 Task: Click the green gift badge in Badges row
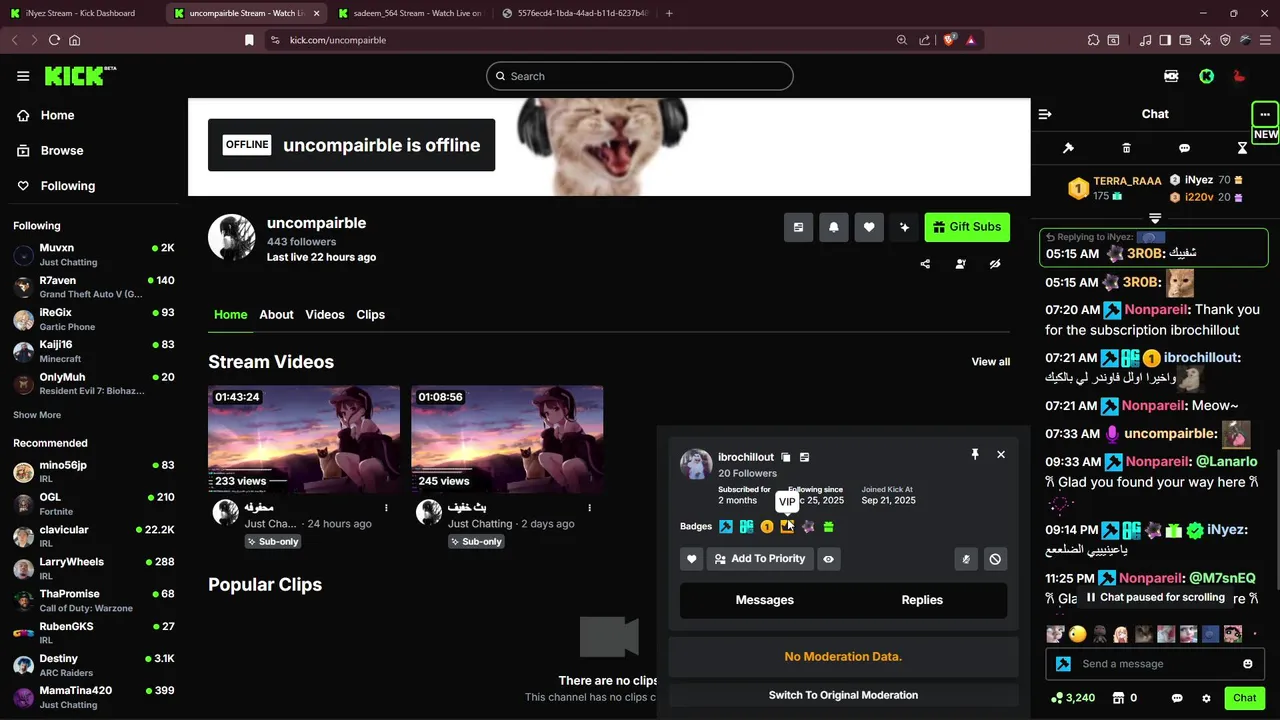tap(828, 526)
